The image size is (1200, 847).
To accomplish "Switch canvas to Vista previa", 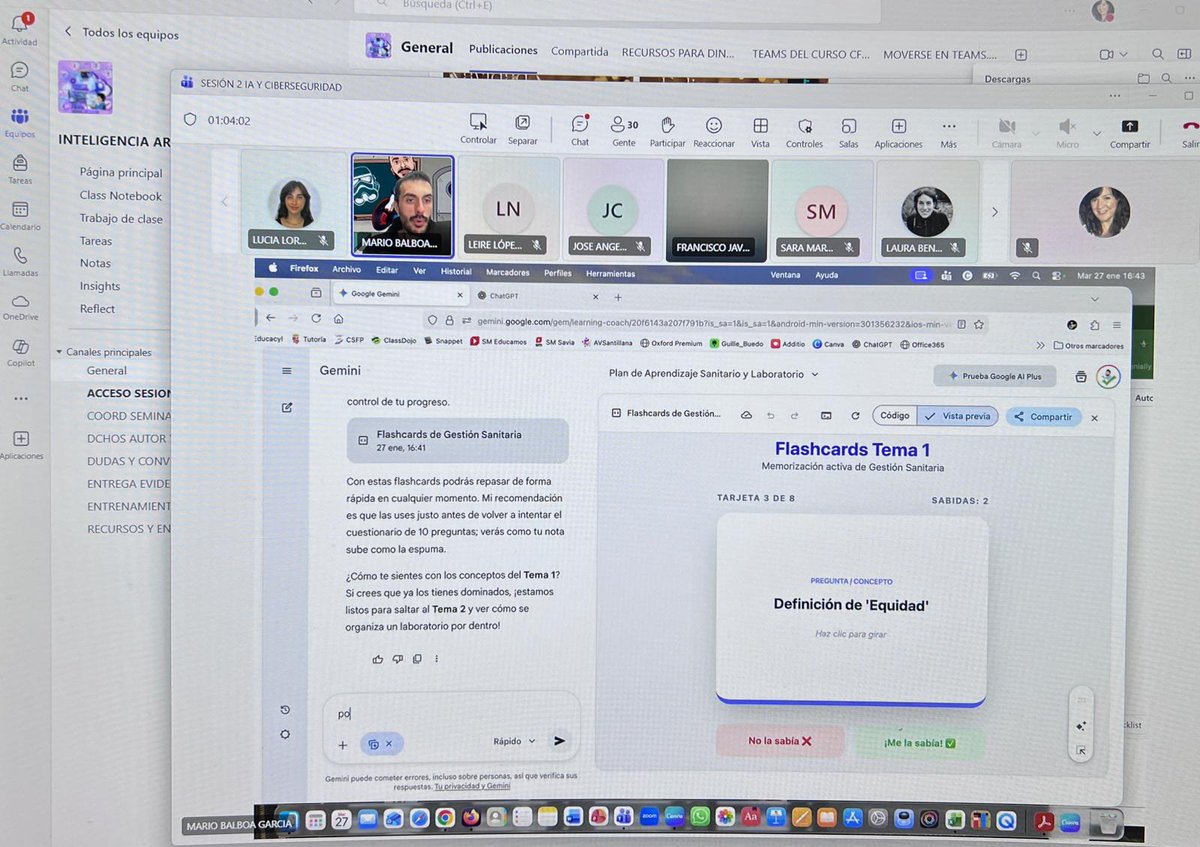I will (x=958, y=416).
